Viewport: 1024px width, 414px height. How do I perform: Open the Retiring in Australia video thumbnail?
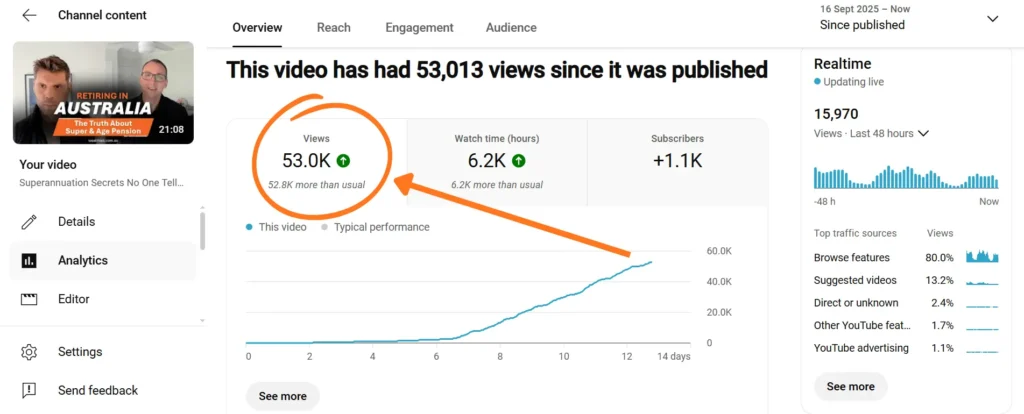103,93
